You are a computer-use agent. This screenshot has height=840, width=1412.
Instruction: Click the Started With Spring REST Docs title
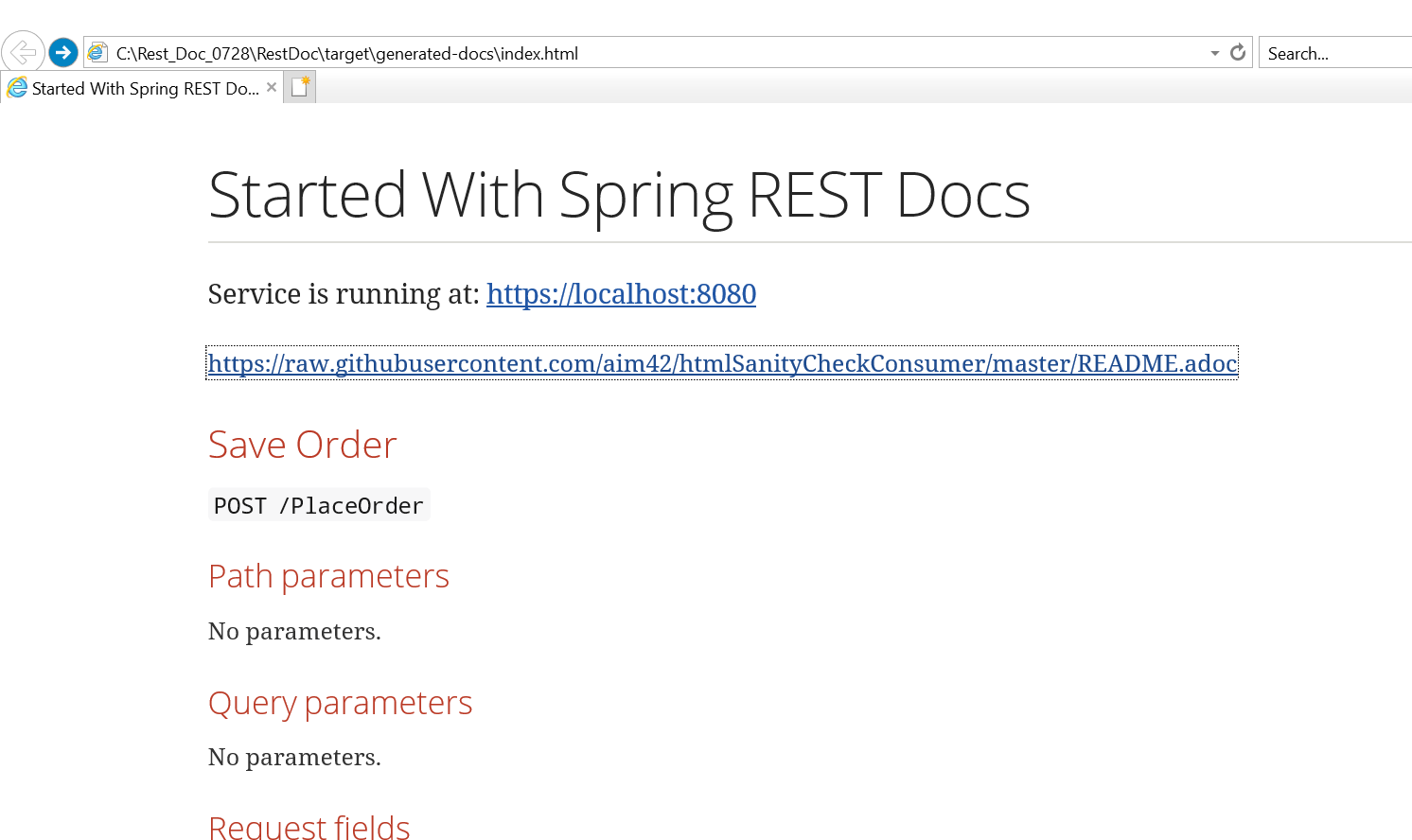pos(619,196)
